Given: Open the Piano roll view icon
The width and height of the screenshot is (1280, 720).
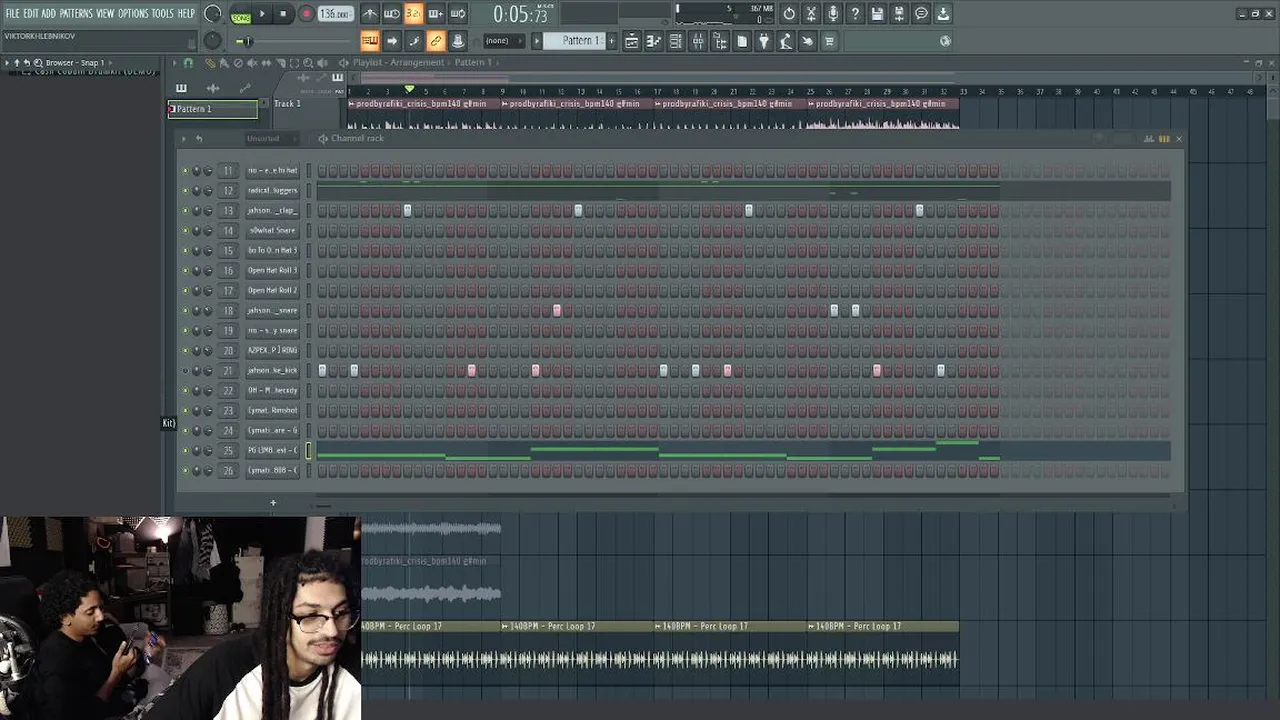Looking at the screenshot, I should [x=654, y=41].
